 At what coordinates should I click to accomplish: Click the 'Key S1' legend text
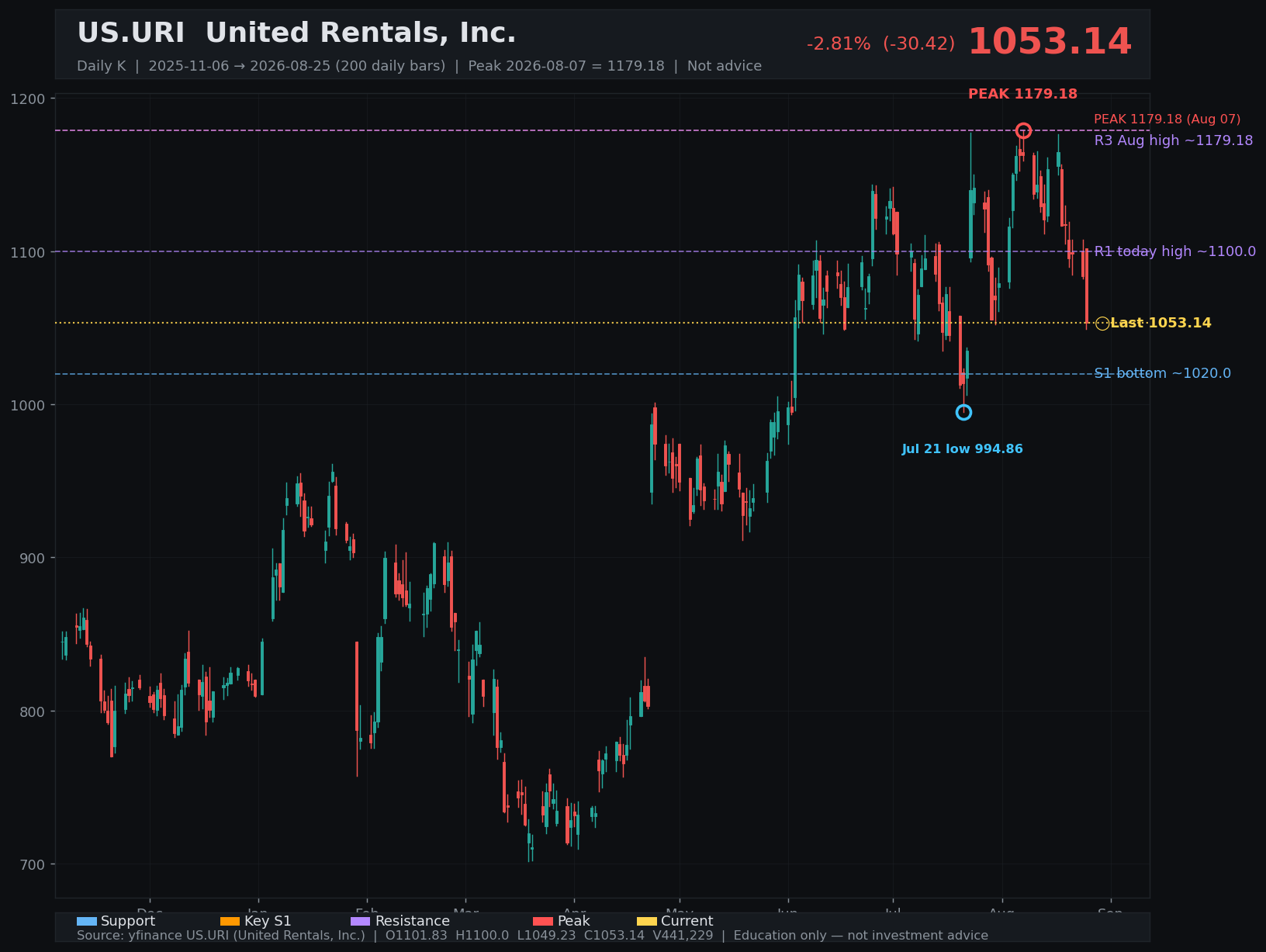coord(268,921)
